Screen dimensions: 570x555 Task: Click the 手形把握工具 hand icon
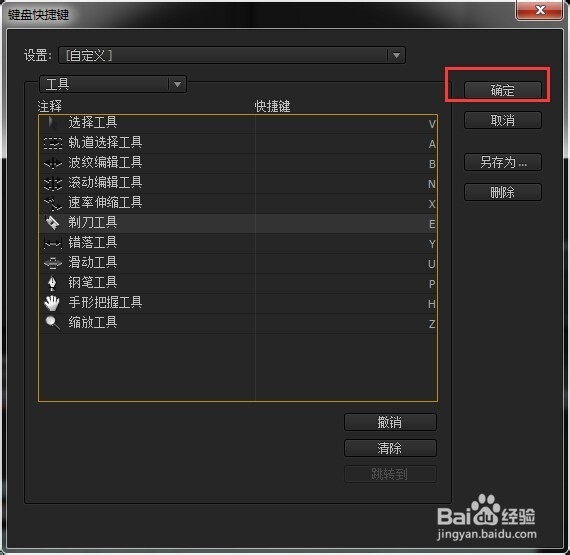coord(52,303)
